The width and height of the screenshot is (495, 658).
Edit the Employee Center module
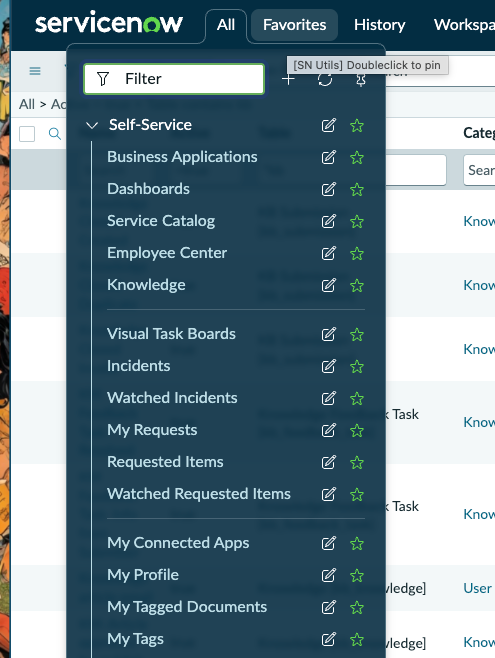[328, 253]
